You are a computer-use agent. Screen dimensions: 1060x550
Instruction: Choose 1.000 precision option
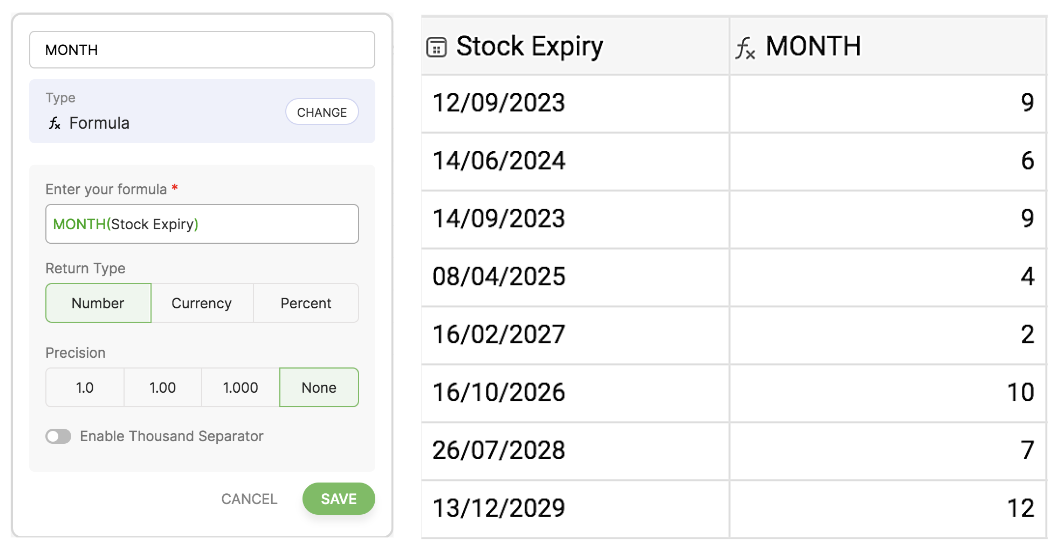coord(240,388)
